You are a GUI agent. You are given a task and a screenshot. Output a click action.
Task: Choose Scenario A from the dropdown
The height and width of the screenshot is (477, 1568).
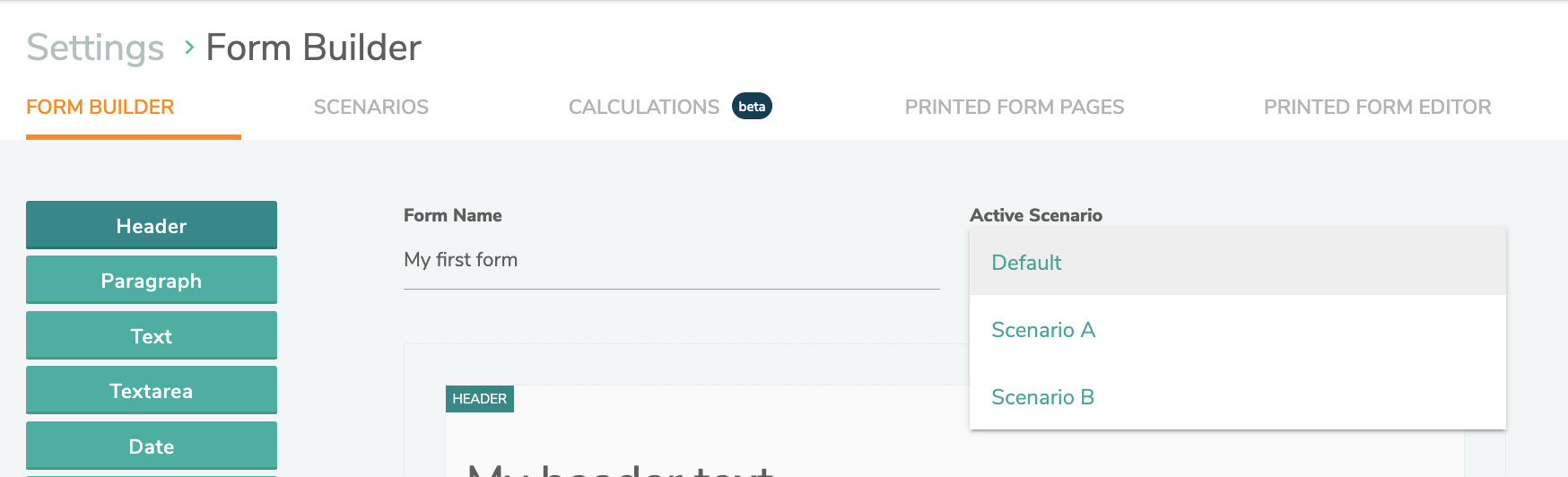(x=1043, y=330)
